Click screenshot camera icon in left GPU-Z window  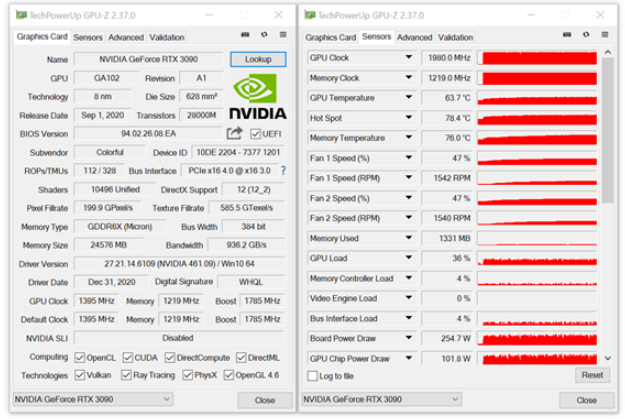pyautogui.click(x=245, y=35)
